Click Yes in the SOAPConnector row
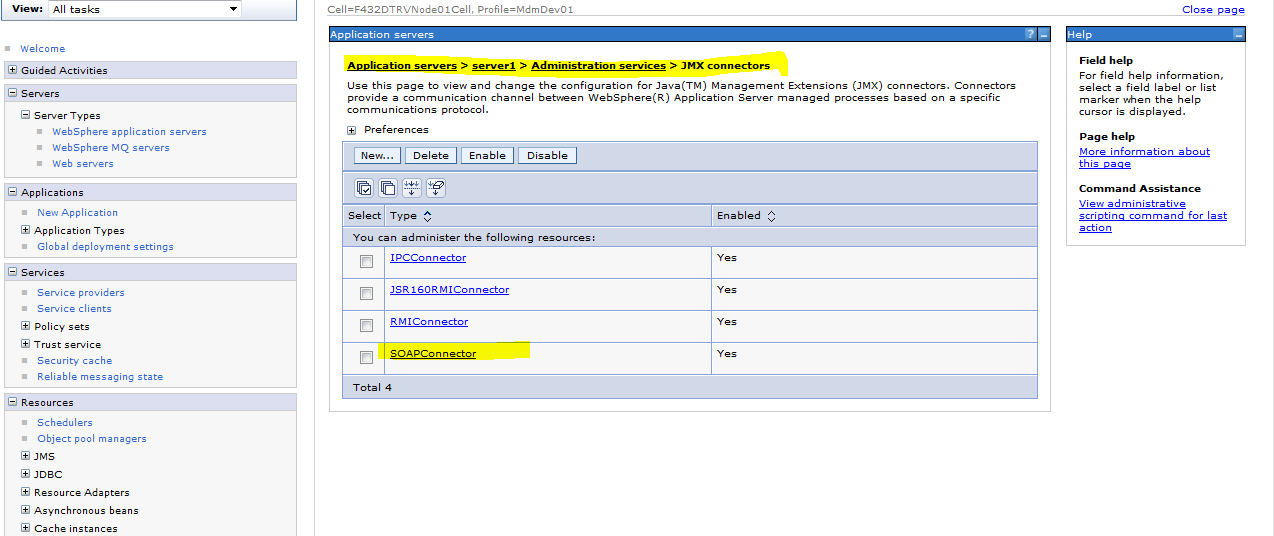 pyautogui.click(x=727, y=353)
